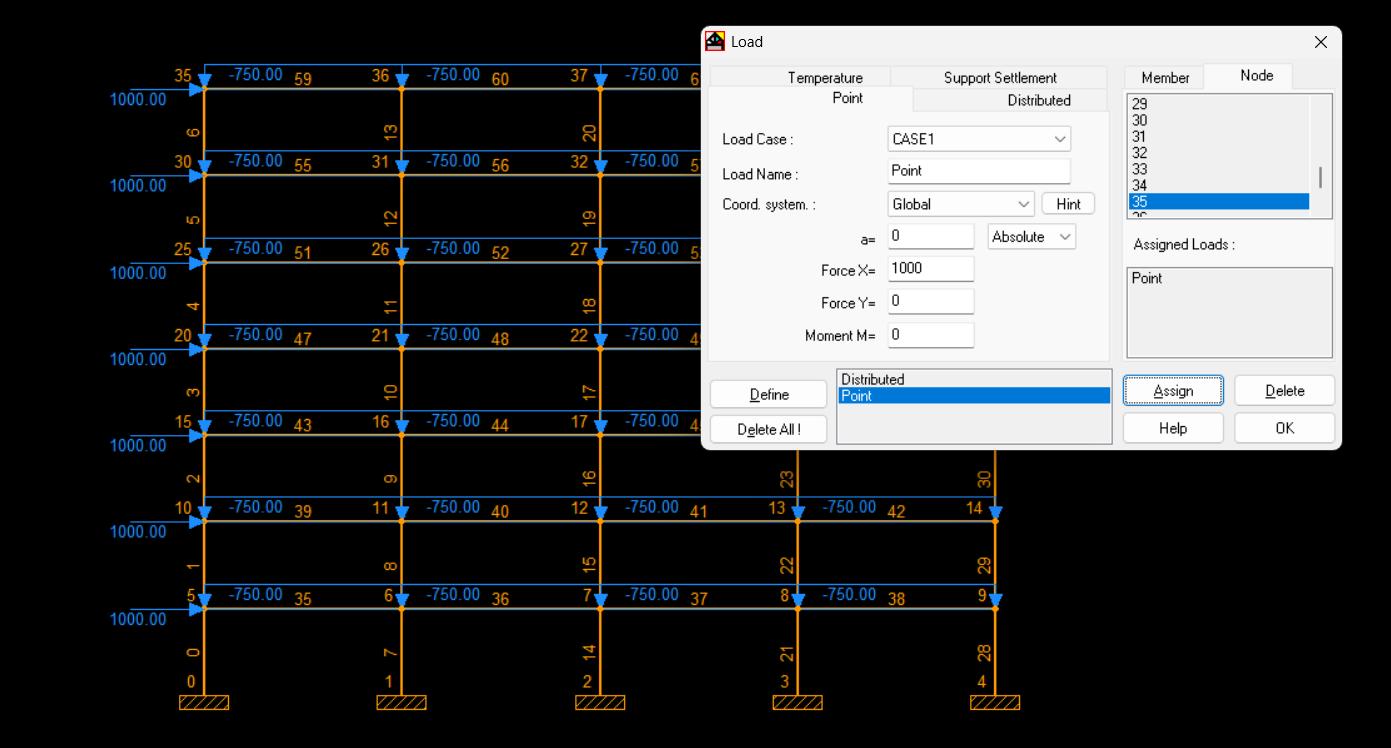Select node 29 in the node list
This screenshot has width=1391, height=748.
click(1219, 104)
